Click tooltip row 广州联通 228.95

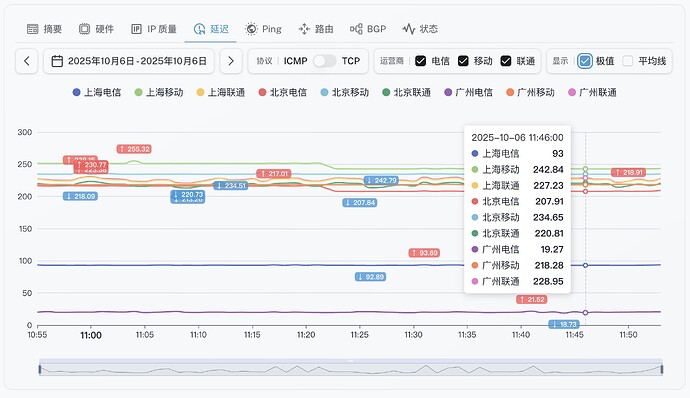pyautogui.click(x=517, y=281)
